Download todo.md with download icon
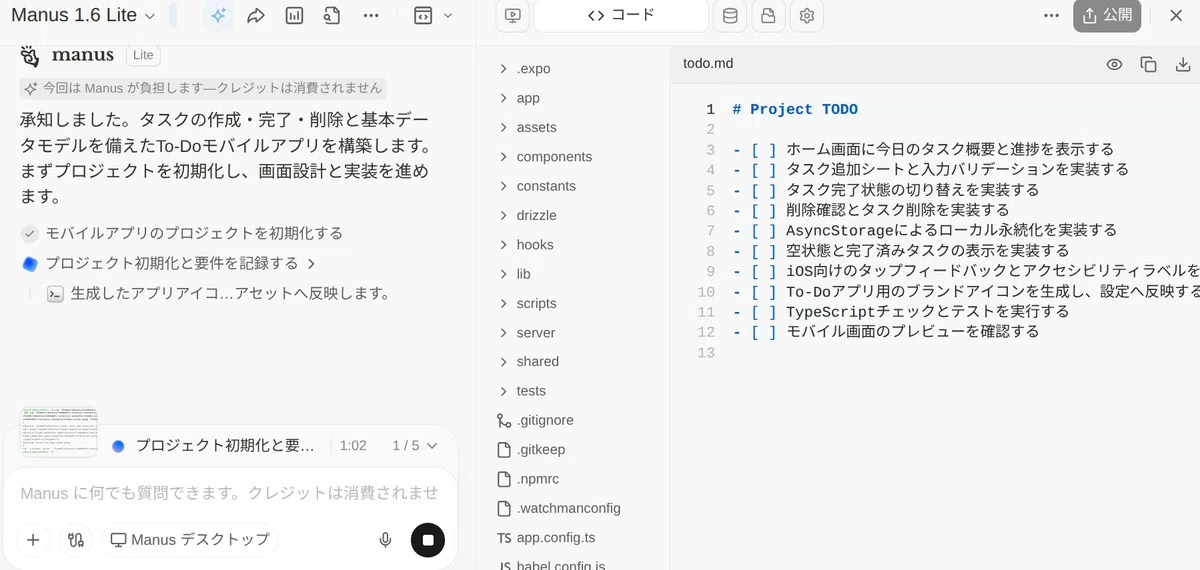This screenshot has width=1200, height=570. click(1183, 64)
